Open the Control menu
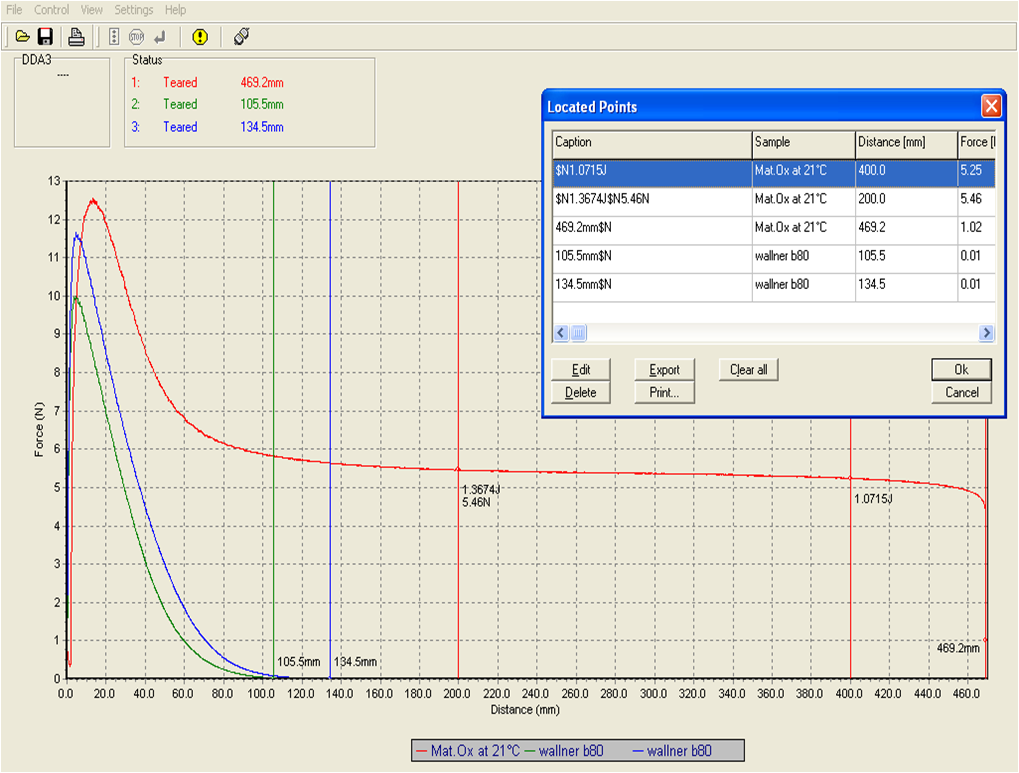This screenshot has height=773, width=1019. [x=52, y=10]
